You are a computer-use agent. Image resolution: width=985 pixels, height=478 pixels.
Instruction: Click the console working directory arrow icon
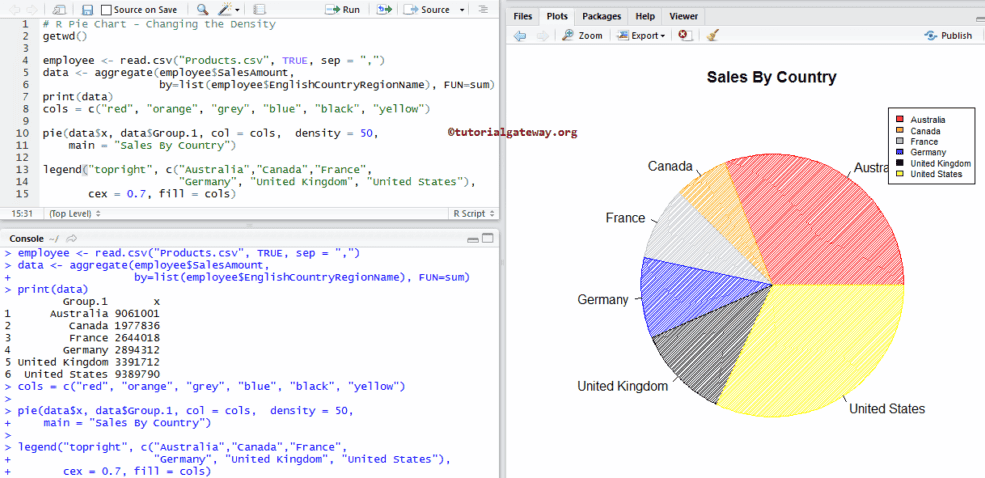[72, 239]
